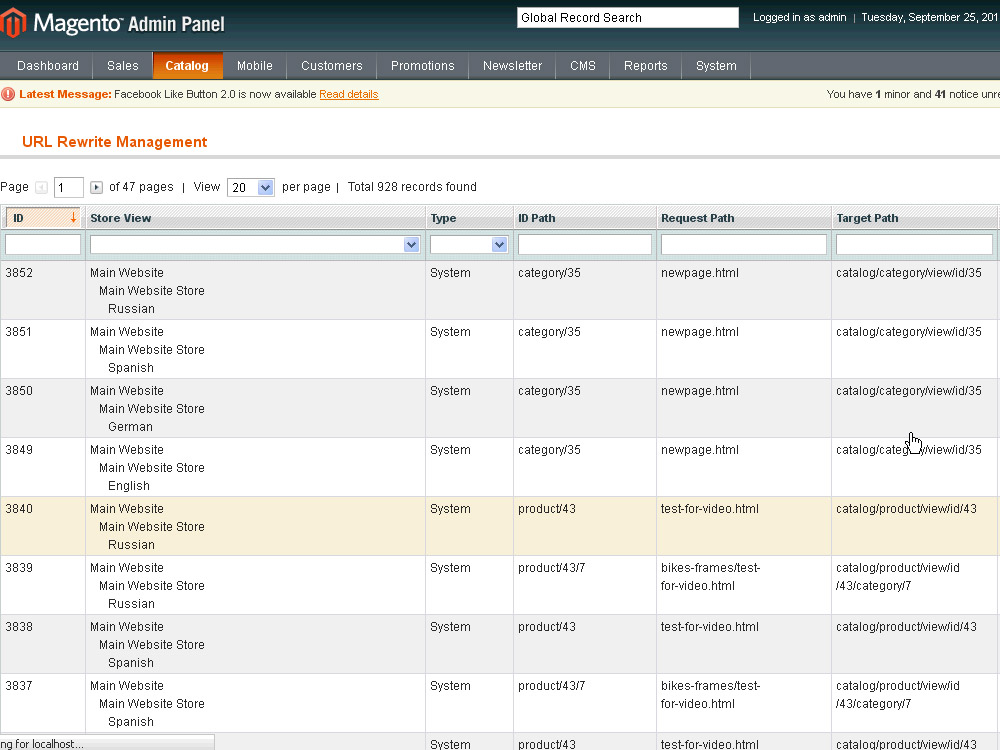The width and height of the screenshot is (1000, 750).
Task: Click the ID column sort arrow
Action: click(73, 217)
